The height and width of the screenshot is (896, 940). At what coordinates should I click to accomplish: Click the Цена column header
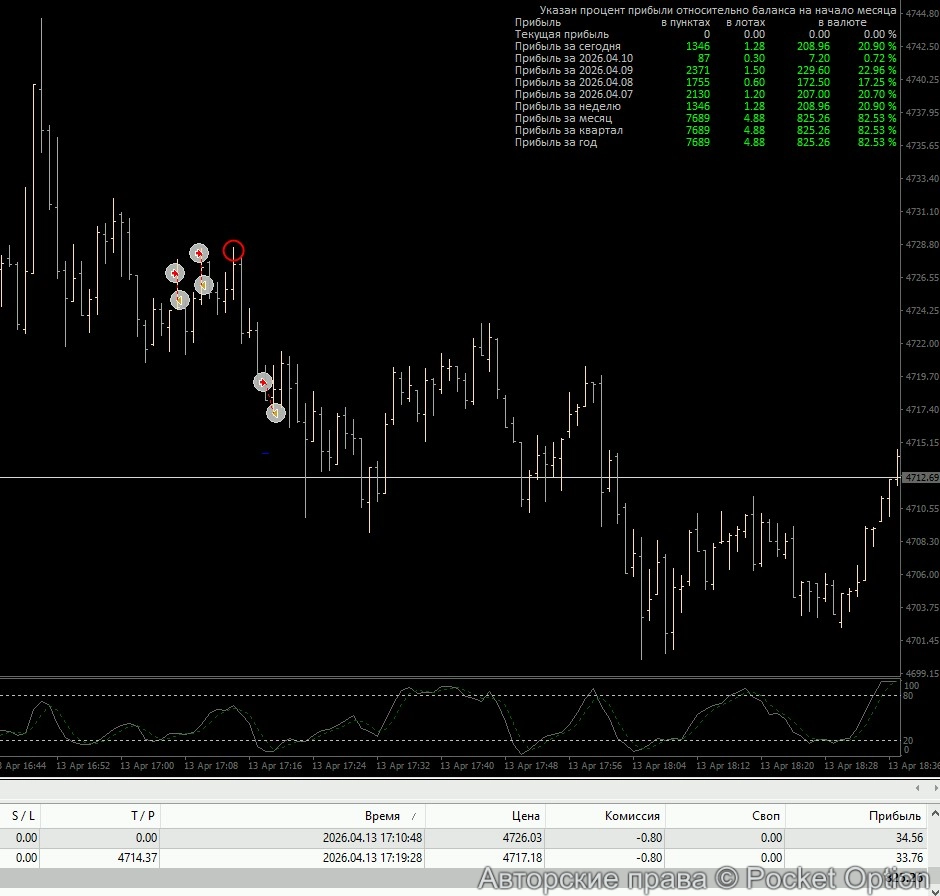[523, 816]
